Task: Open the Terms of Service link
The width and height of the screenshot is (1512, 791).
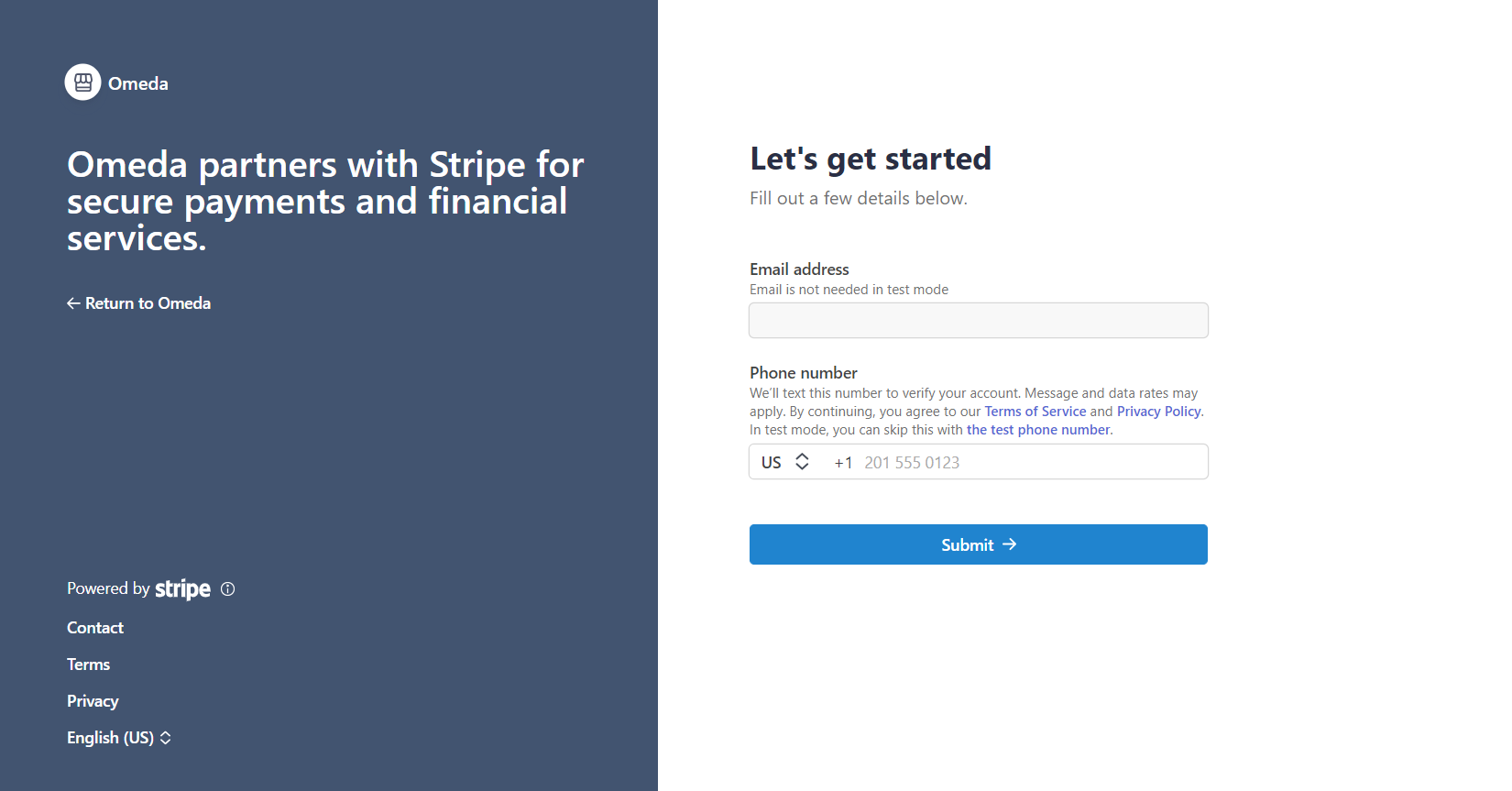Action: (x=1035, y=412)
